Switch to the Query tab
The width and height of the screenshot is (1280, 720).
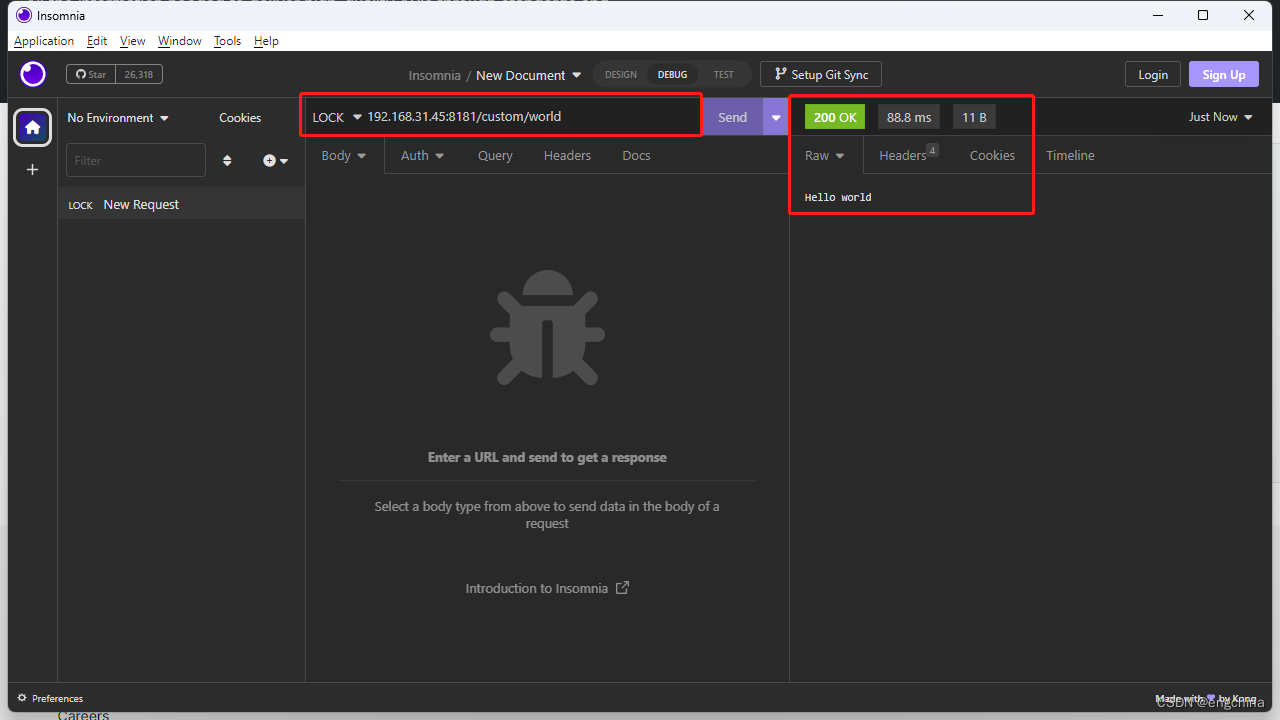495,155
